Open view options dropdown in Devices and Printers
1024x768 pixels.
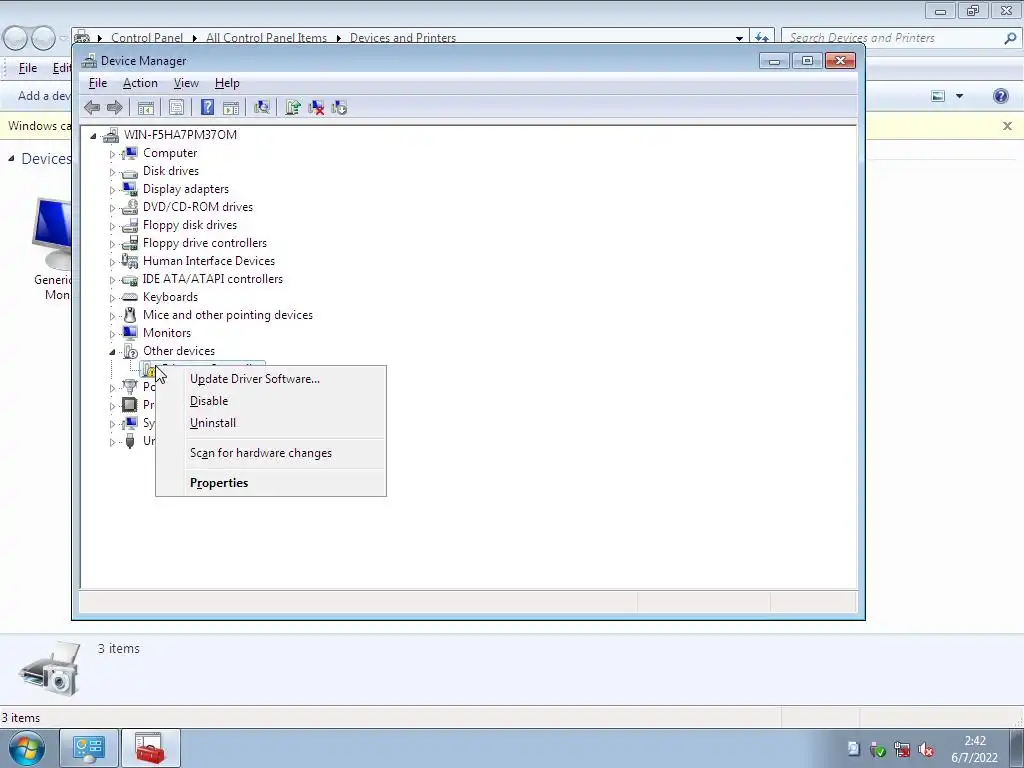(x=959, y=96)
